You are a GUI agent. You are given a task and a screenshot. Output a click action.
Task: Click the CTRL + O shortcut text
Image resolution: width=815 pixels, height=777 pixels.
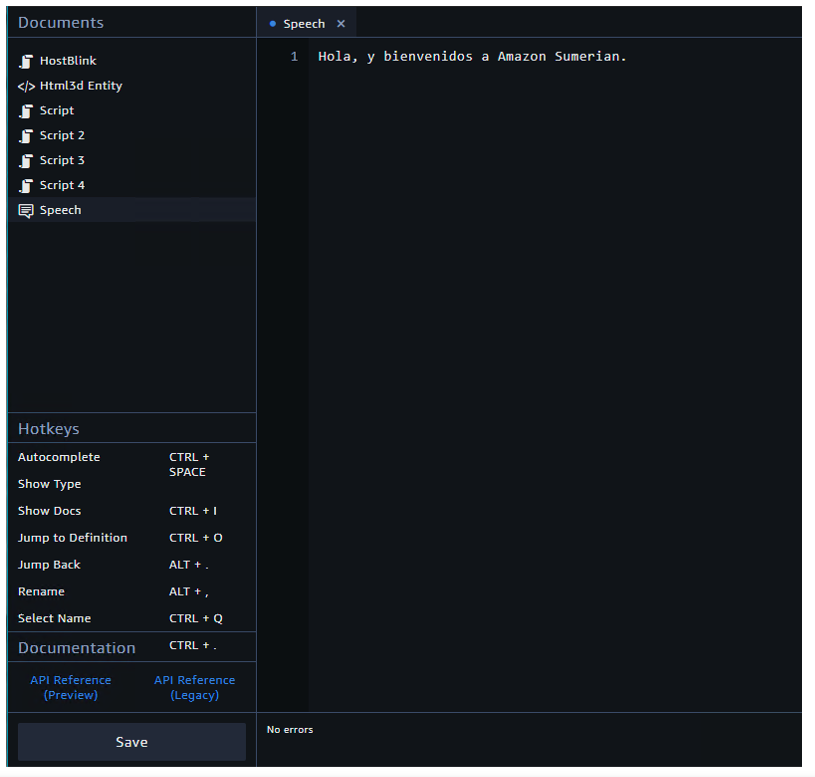[x=195, y=538]
